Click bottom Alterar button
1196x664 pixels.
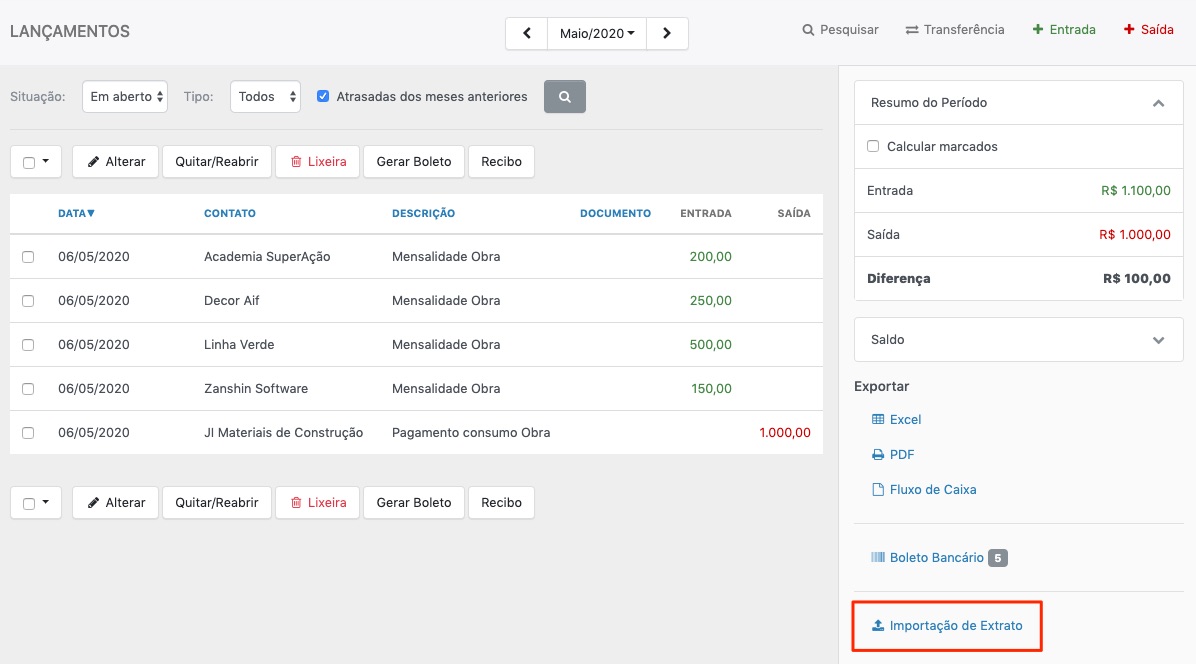[115, 502]
